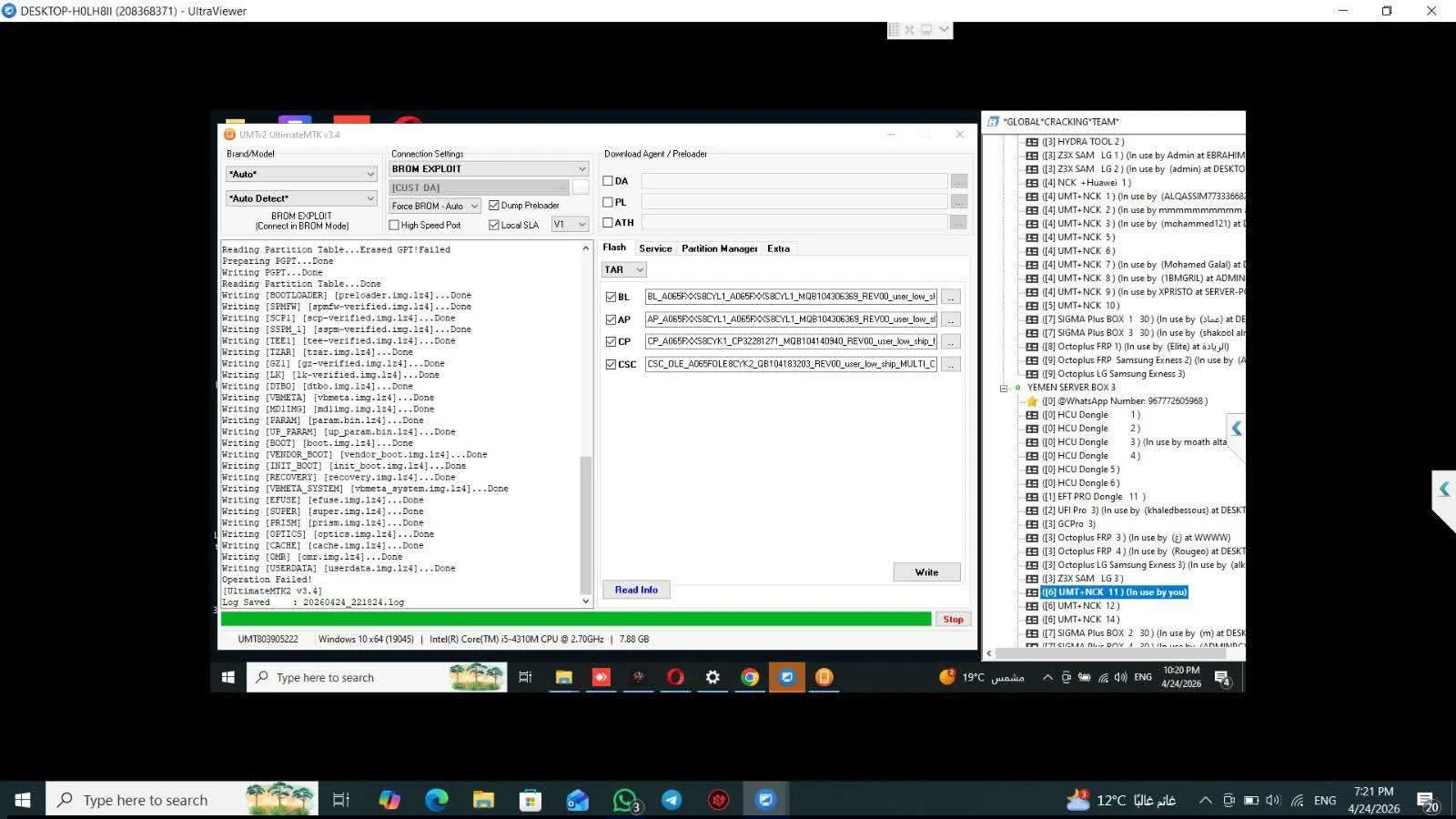
Task: Open WhatsApp from local taskbar
Action: (x=625, y=800)
